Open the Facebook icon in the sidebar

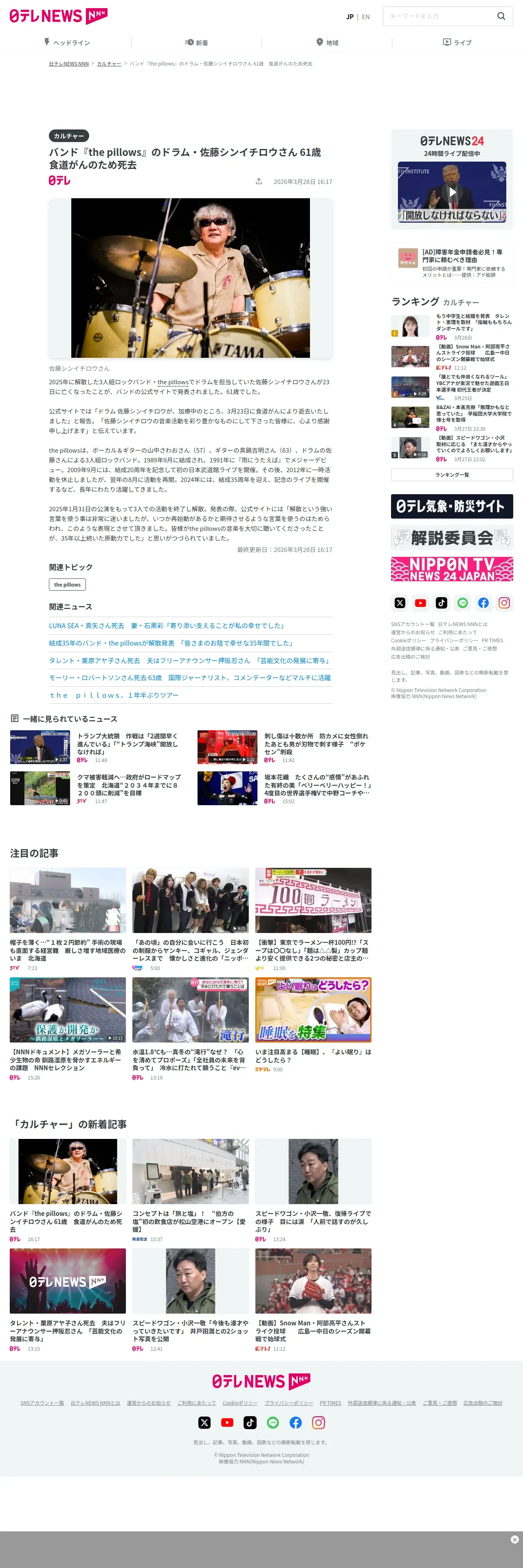483,602
